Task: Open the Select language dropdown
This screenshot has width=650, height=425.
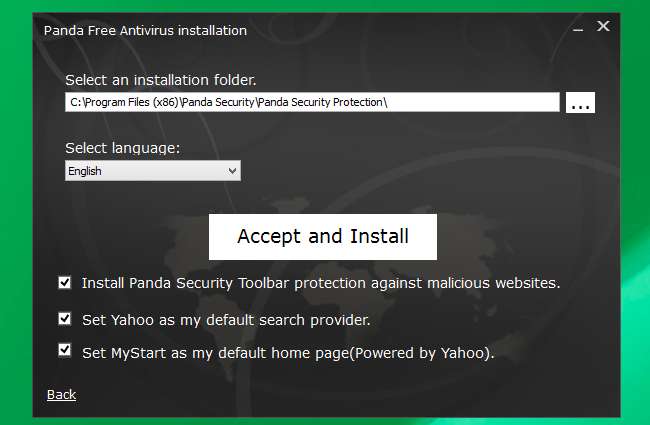Action: [x=152, y=171]
